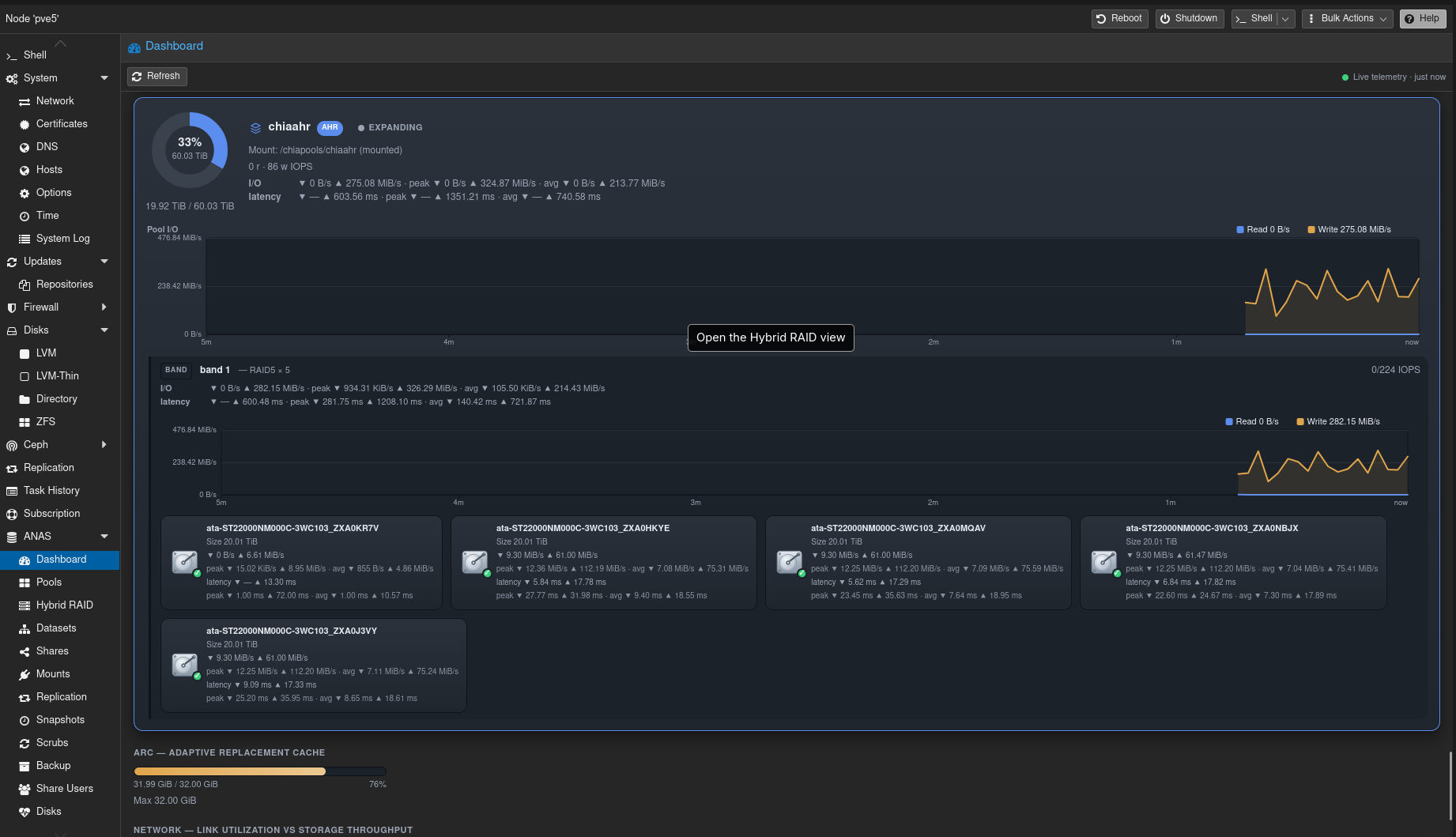Open LVM-Thin view
Screen dimensions: 1456x837
pos(59,375)
